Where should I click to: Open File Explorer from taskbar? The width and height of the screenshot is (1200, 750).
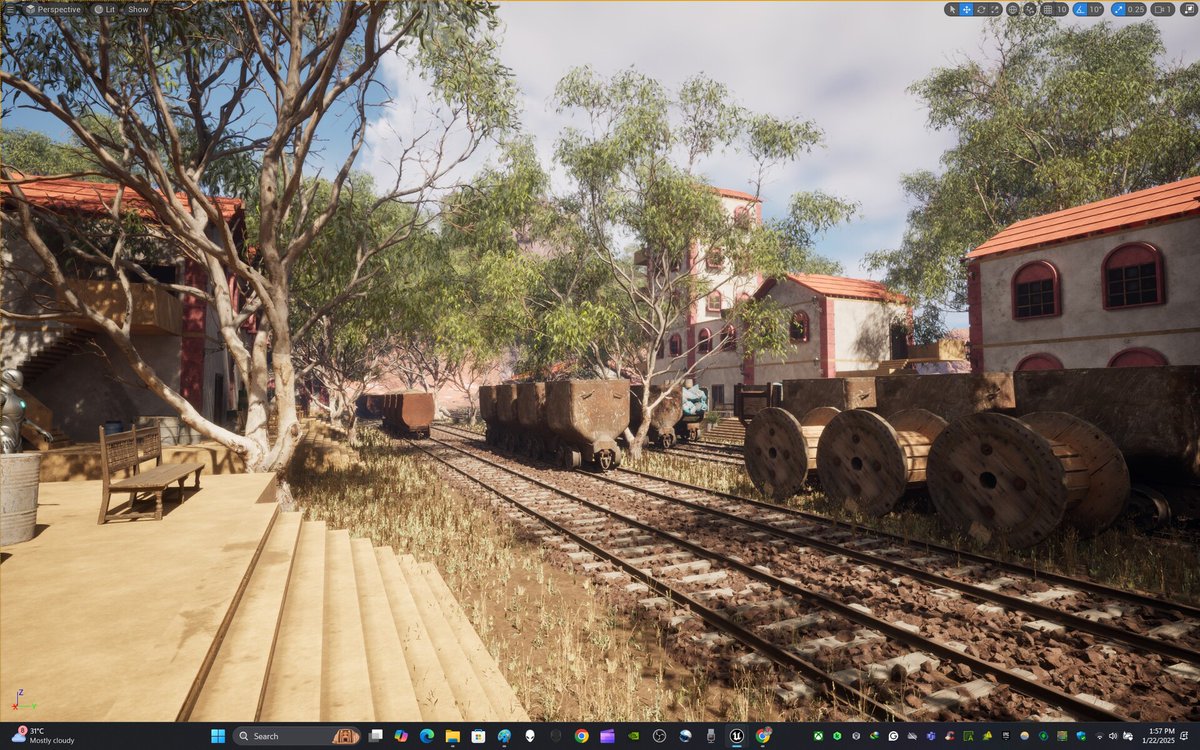(453, 736)
